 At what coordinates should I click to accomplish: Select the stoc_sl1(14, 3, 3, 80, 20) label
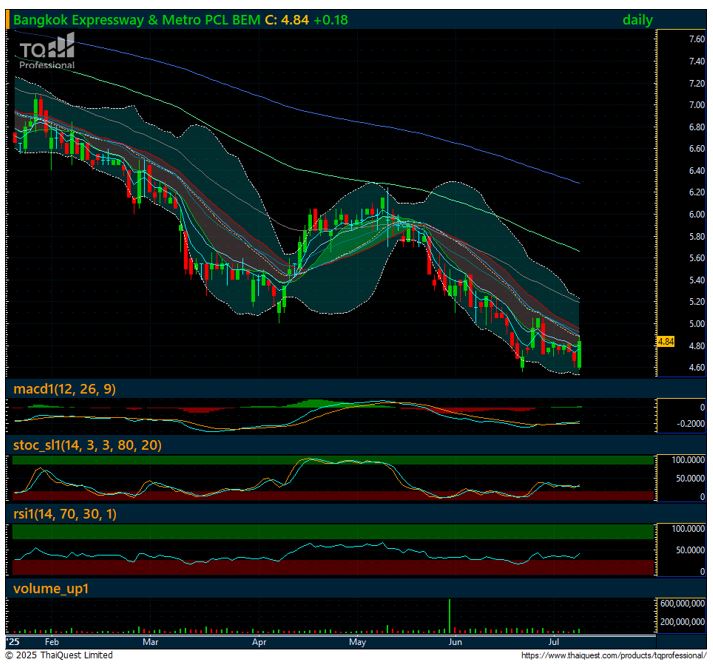click(x=87, y=445)
